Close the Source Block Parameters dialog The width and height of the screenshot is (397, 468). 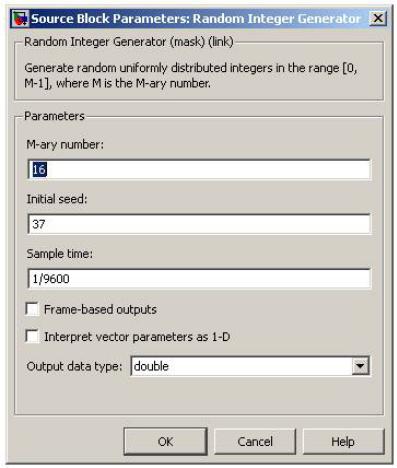pos(378,18)
